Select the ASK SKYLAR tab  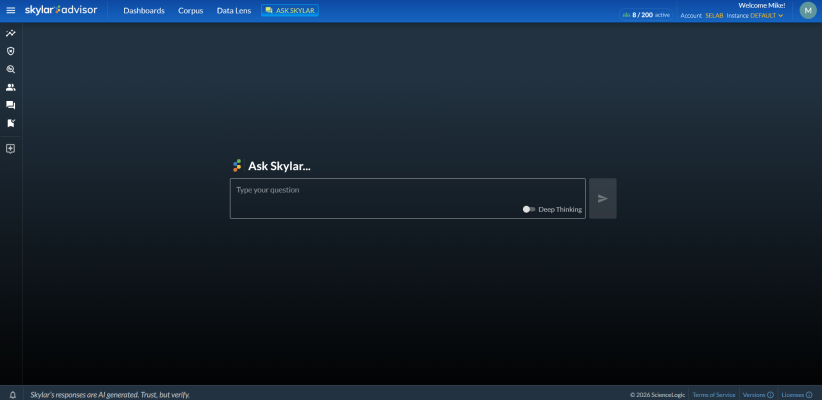290,10
